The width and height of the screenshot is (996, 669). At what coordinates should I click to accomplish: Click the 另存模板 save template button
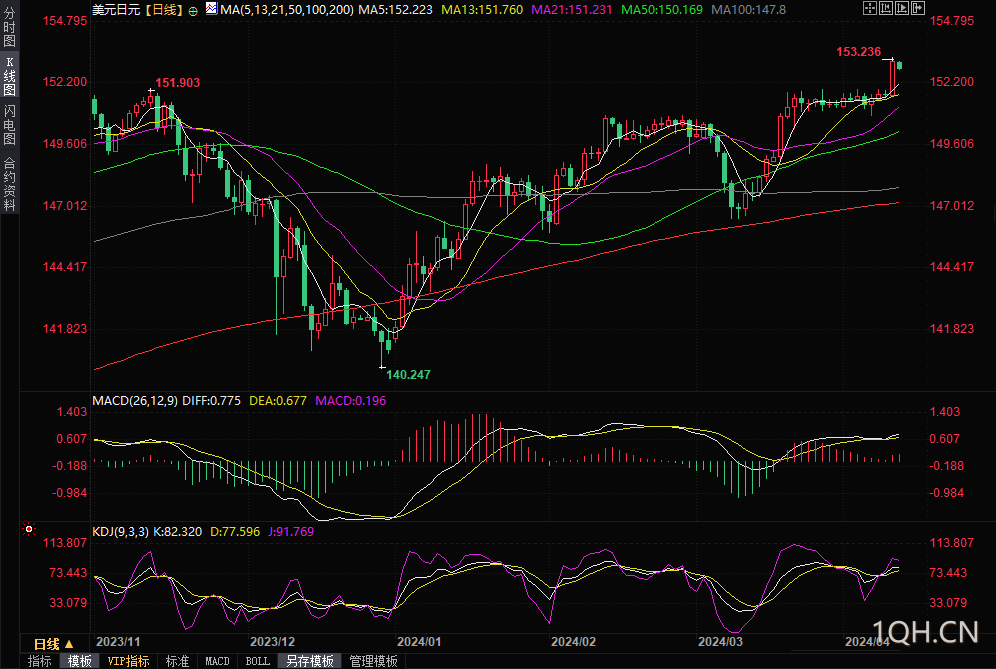pyautogui.click(x=309, y=661)
